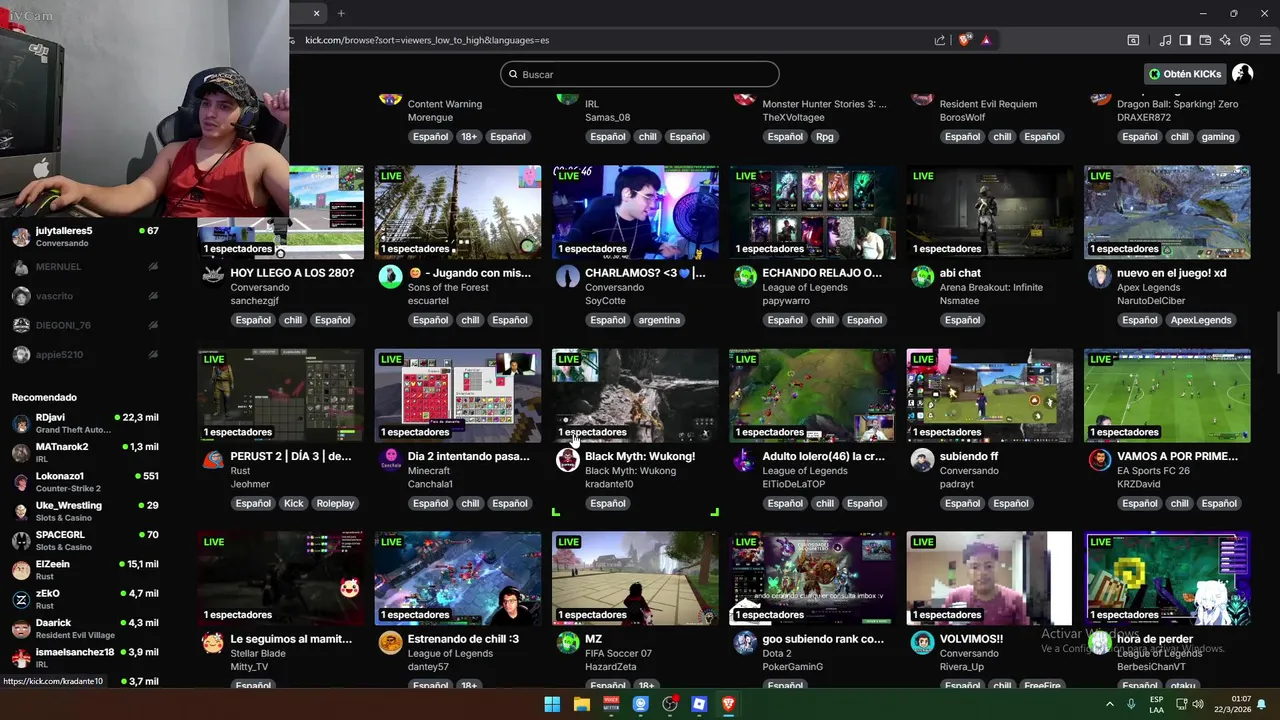Viewport: 1280px width, 720px height.
Task: Open EA Sports FC 26 category link
Action: point(1153,470)
